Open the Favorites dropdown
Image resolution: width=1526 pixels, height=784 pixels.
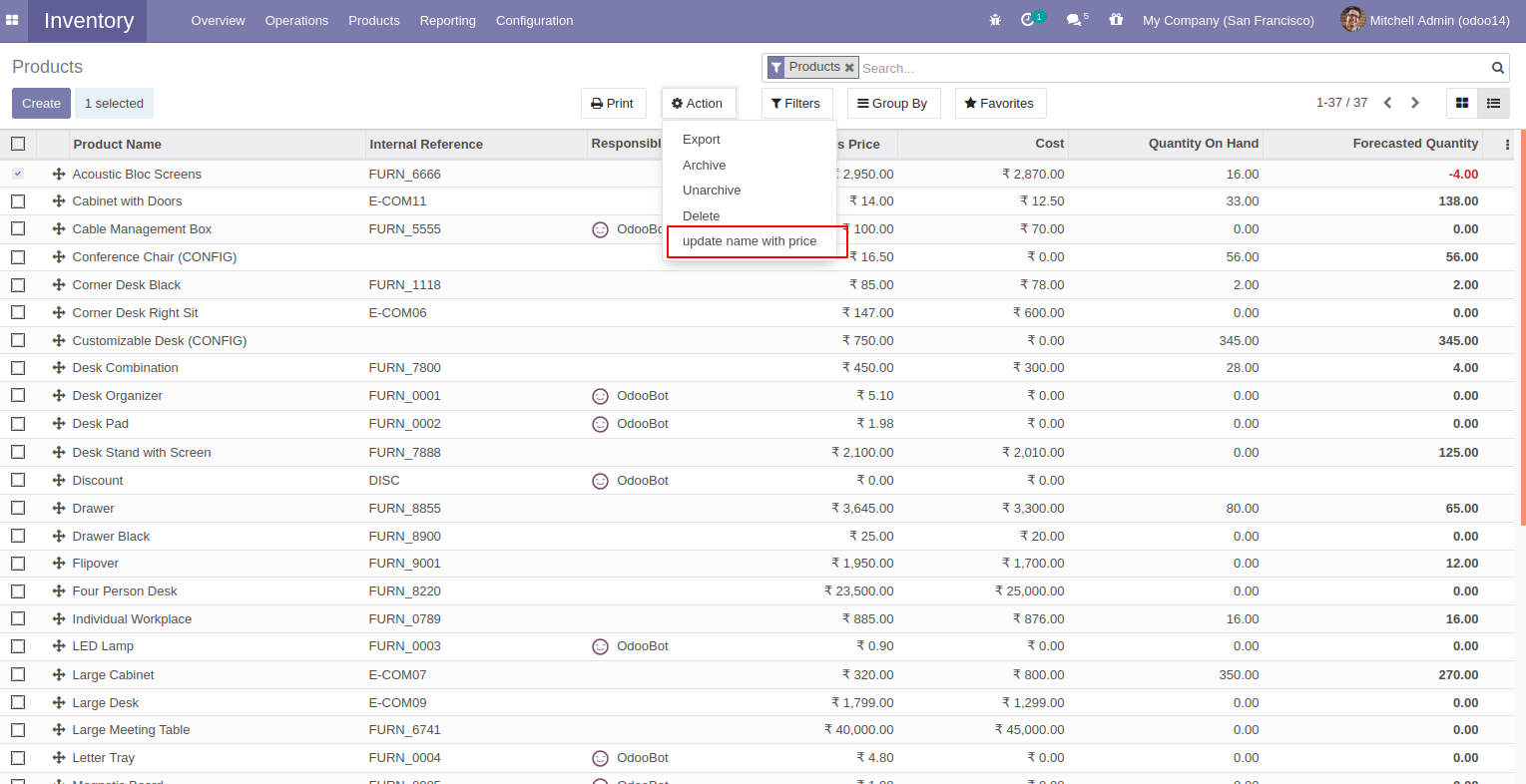click(x=1000, y=104)
